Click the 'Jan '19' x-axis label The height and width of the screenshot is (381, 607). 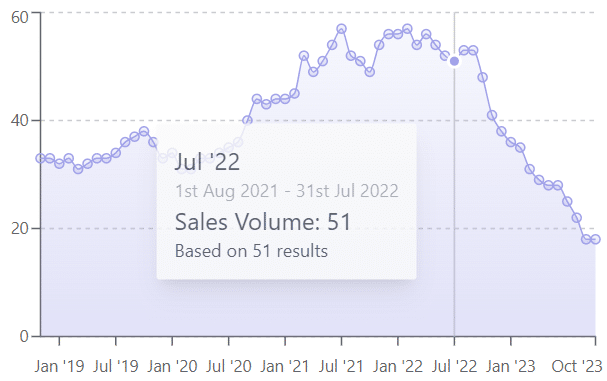point(59,366)
